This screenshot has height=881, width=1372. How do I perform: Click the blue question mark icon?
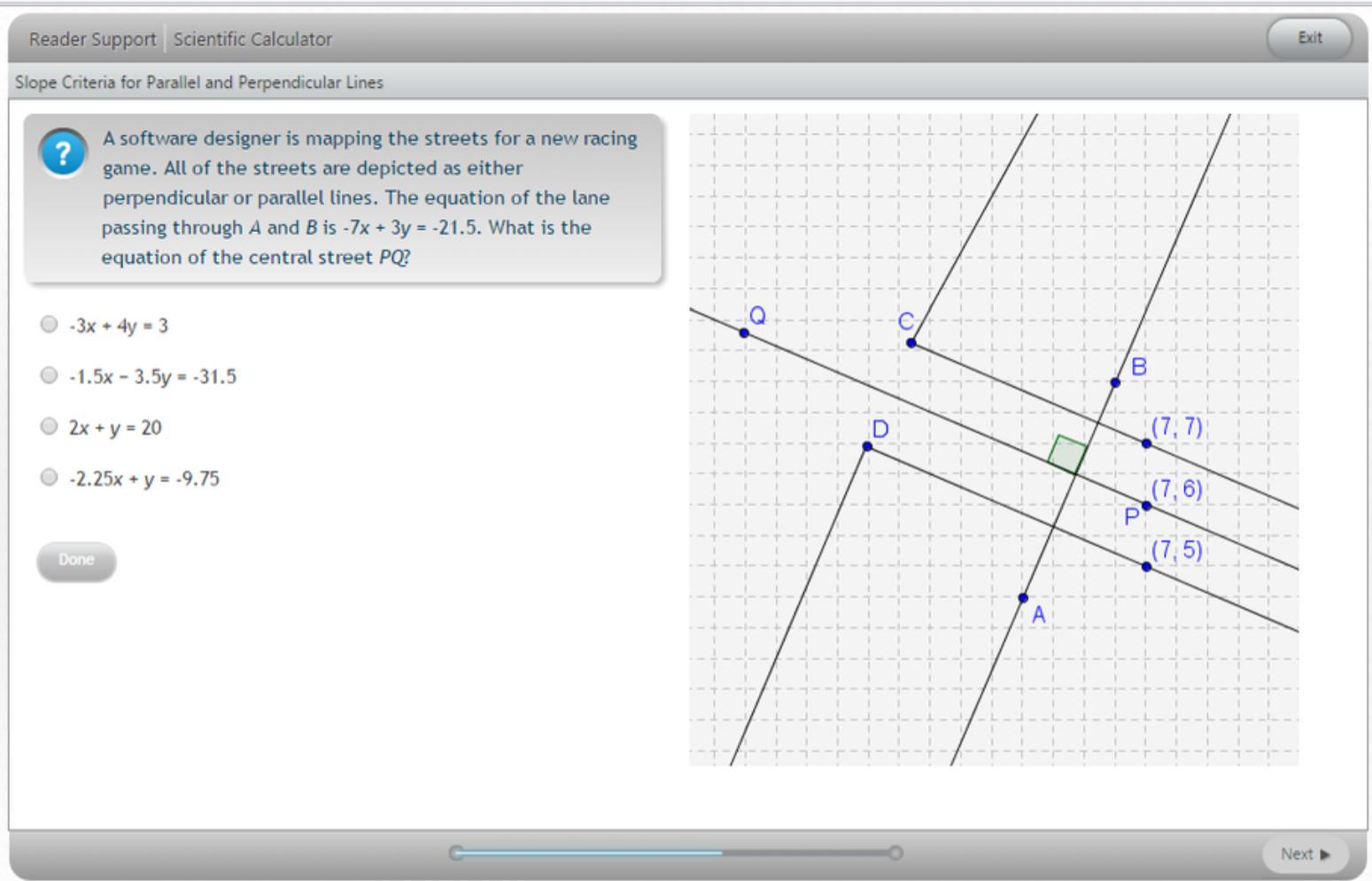tap(63, 154)
